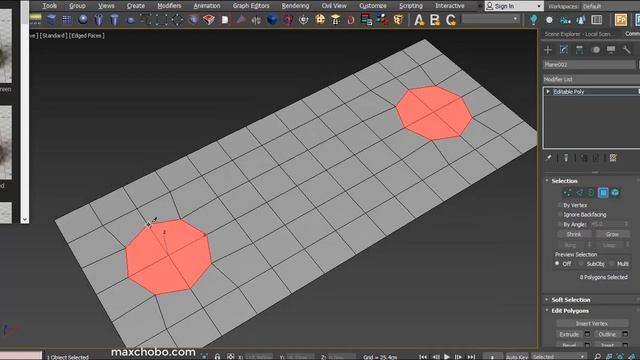Screen dimensions: 640x360
Task: Click the lightbulb toolbar icon
Action: (533, 20)
